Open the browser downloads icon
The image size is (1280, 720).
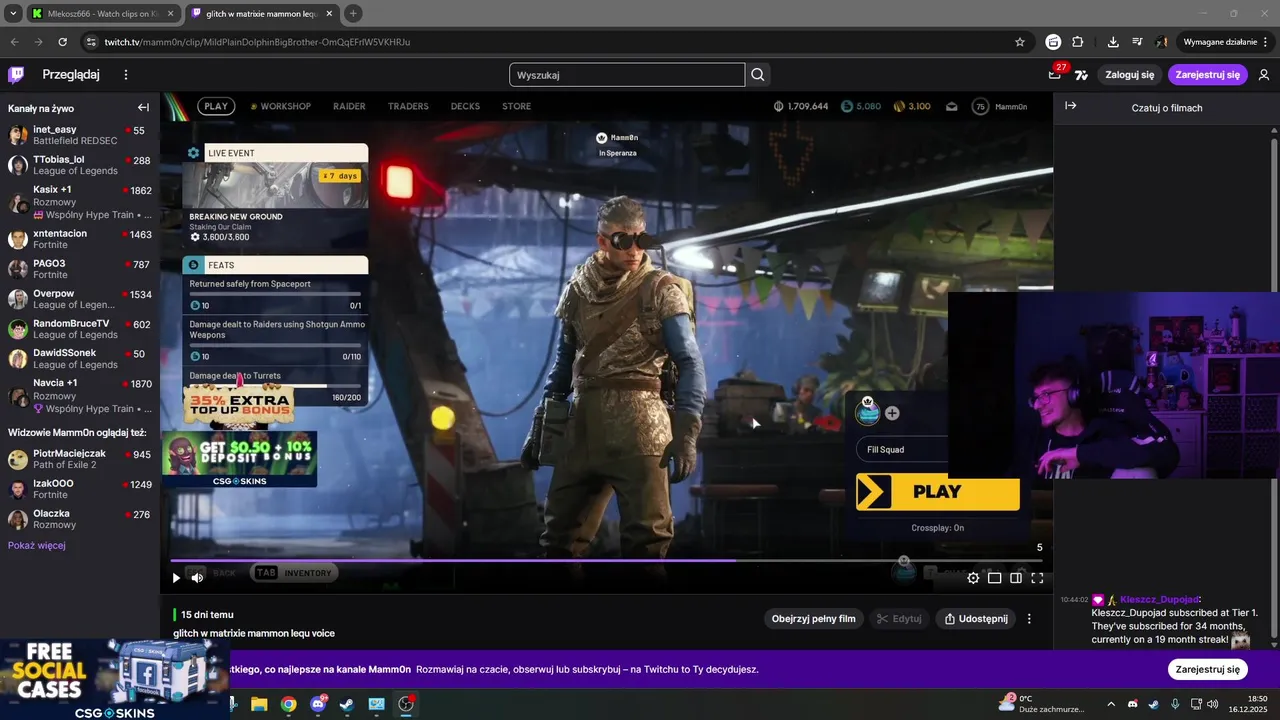coord(1113,42)
